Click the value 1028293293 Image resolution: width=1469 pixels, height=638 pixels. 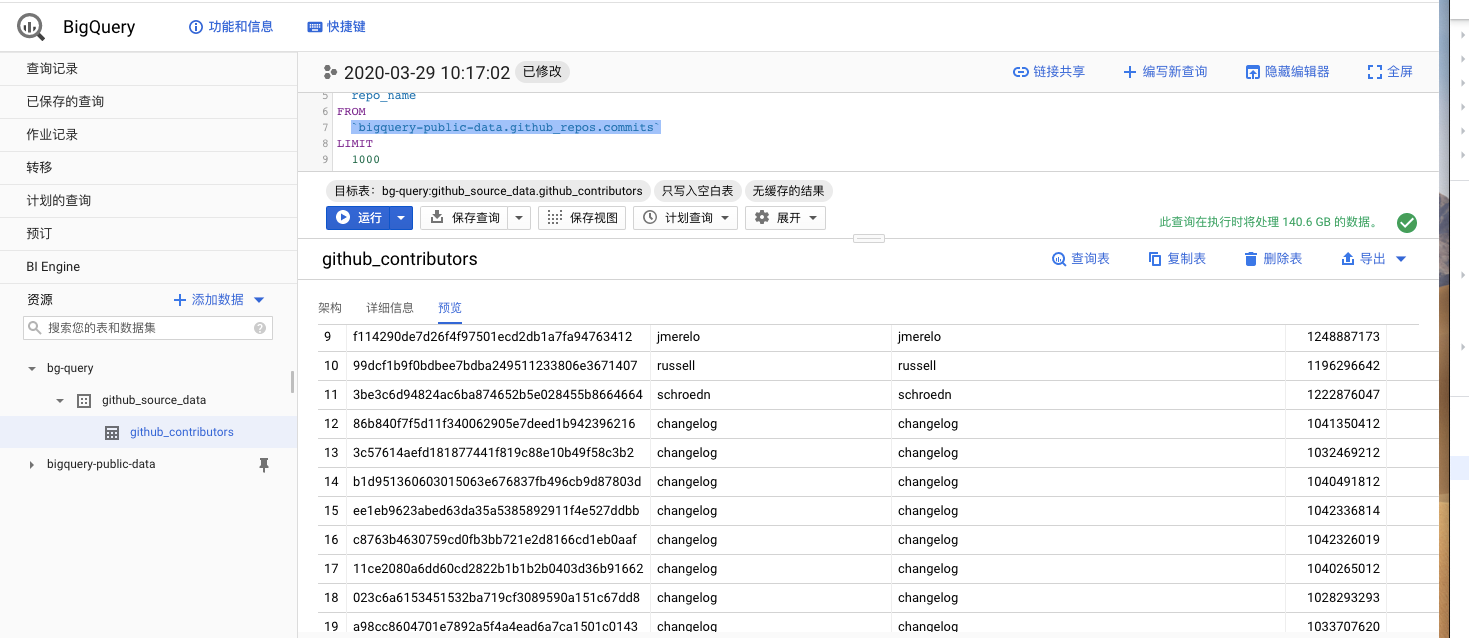point(1343,598)
